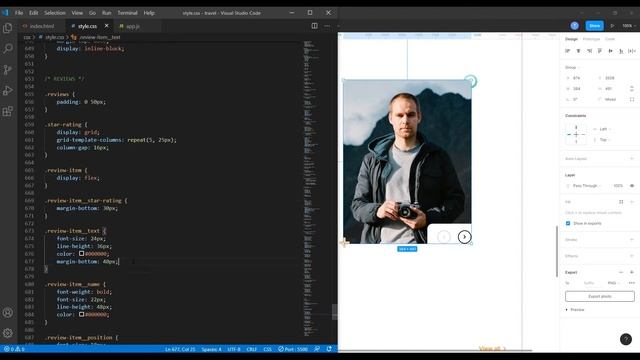640x360 pixels.
Task: Click the Figma Share button
Action: [x=595, y=26]
